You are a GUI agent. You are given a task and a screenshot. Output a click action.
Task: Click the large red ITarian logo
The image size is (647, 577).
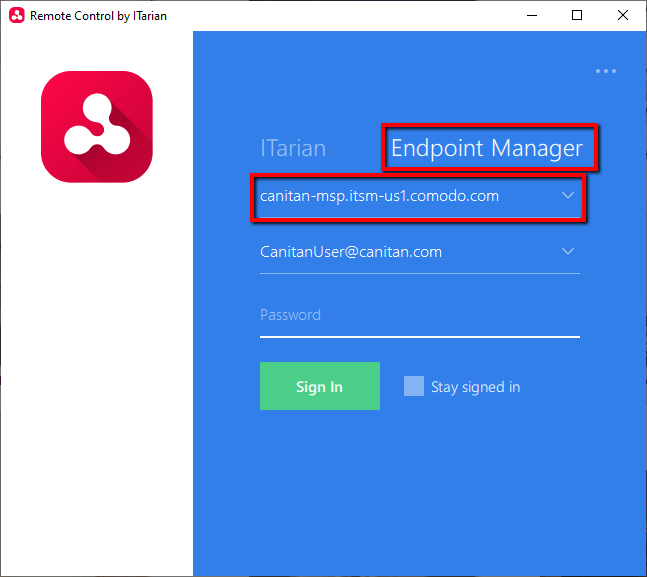97,127
